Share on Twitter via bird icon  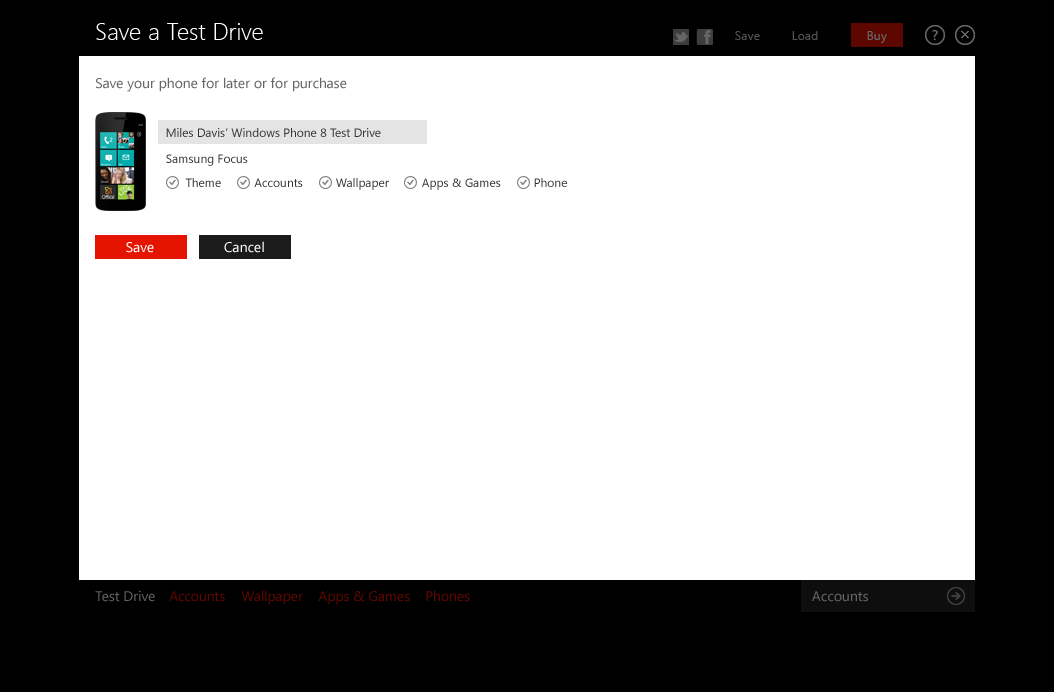[681, 36]
